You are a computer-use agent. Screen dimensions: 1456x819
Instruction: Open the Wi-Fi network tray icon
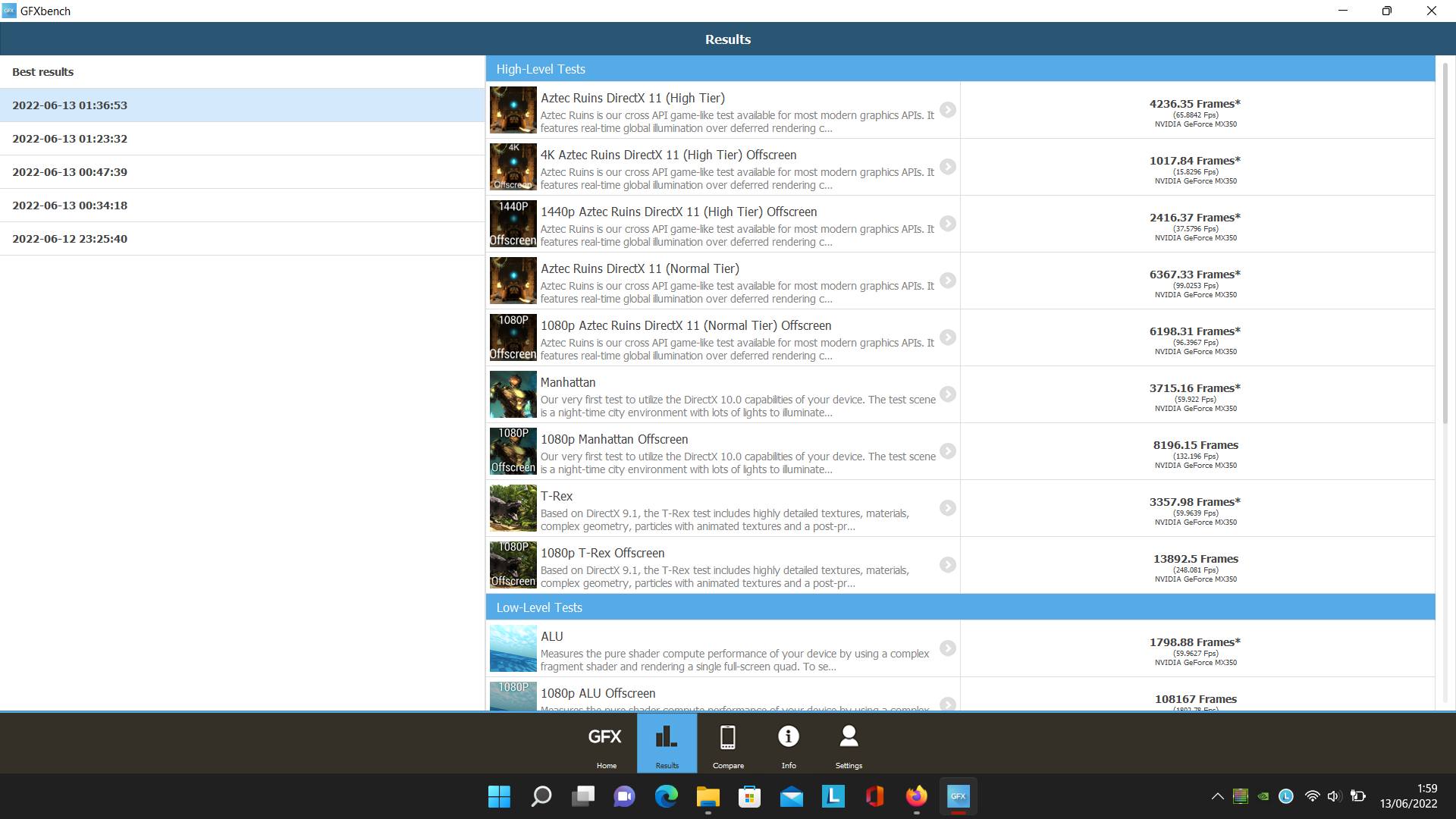(x=1312, y=796)
